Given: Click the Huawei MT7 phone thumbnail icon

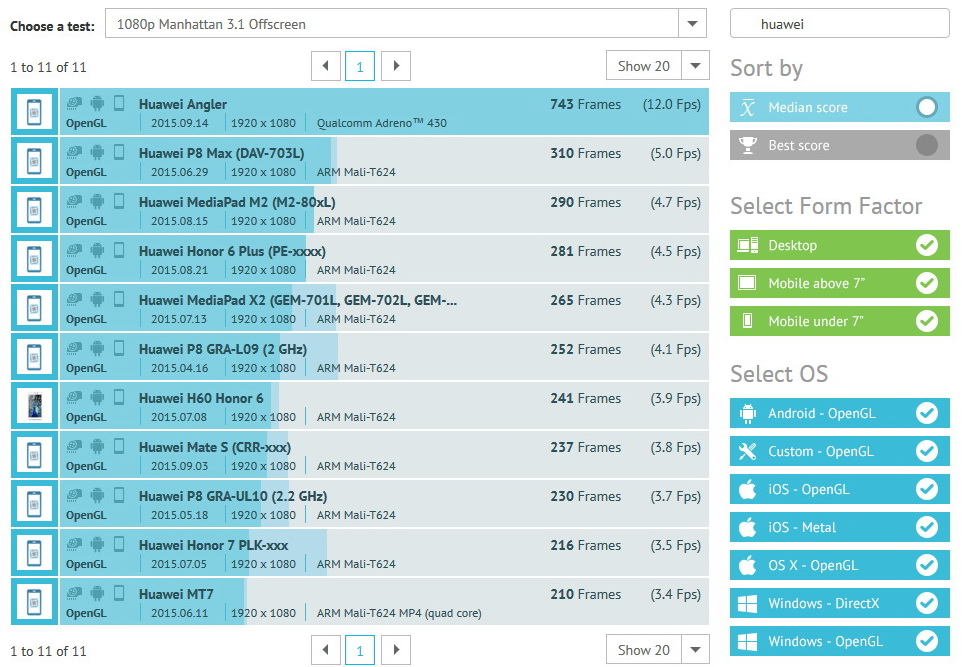Looking at the screenshot, I should click(34, 602).
